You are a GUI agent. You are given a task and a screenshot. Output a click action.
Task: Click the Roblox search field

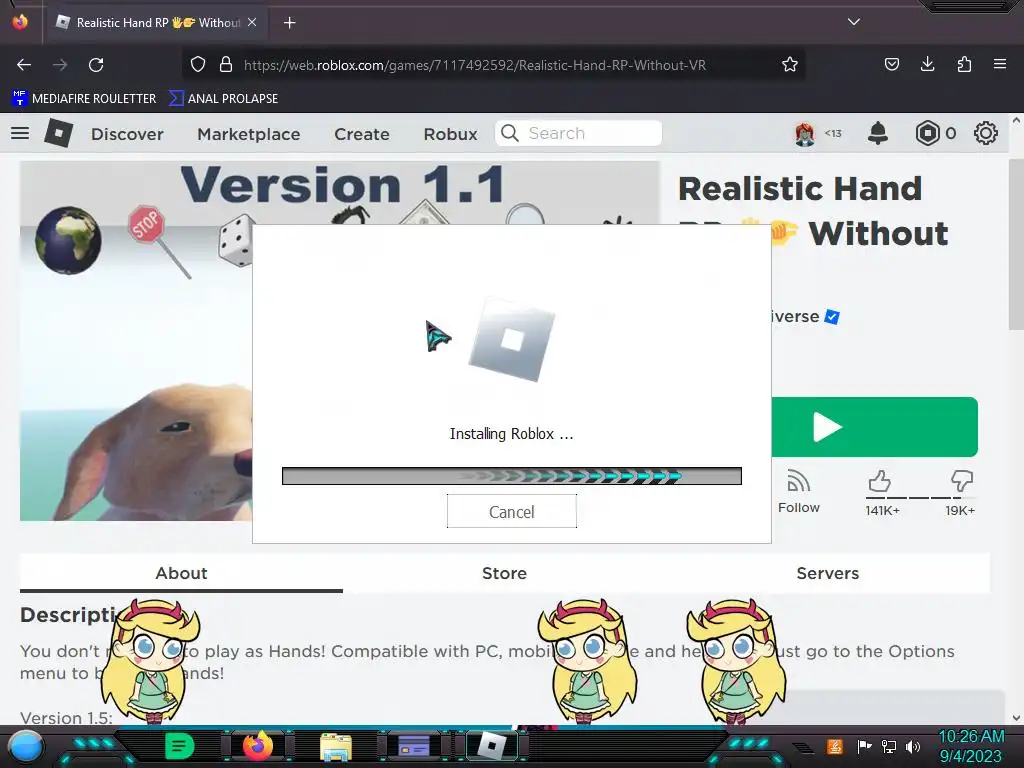578,133
